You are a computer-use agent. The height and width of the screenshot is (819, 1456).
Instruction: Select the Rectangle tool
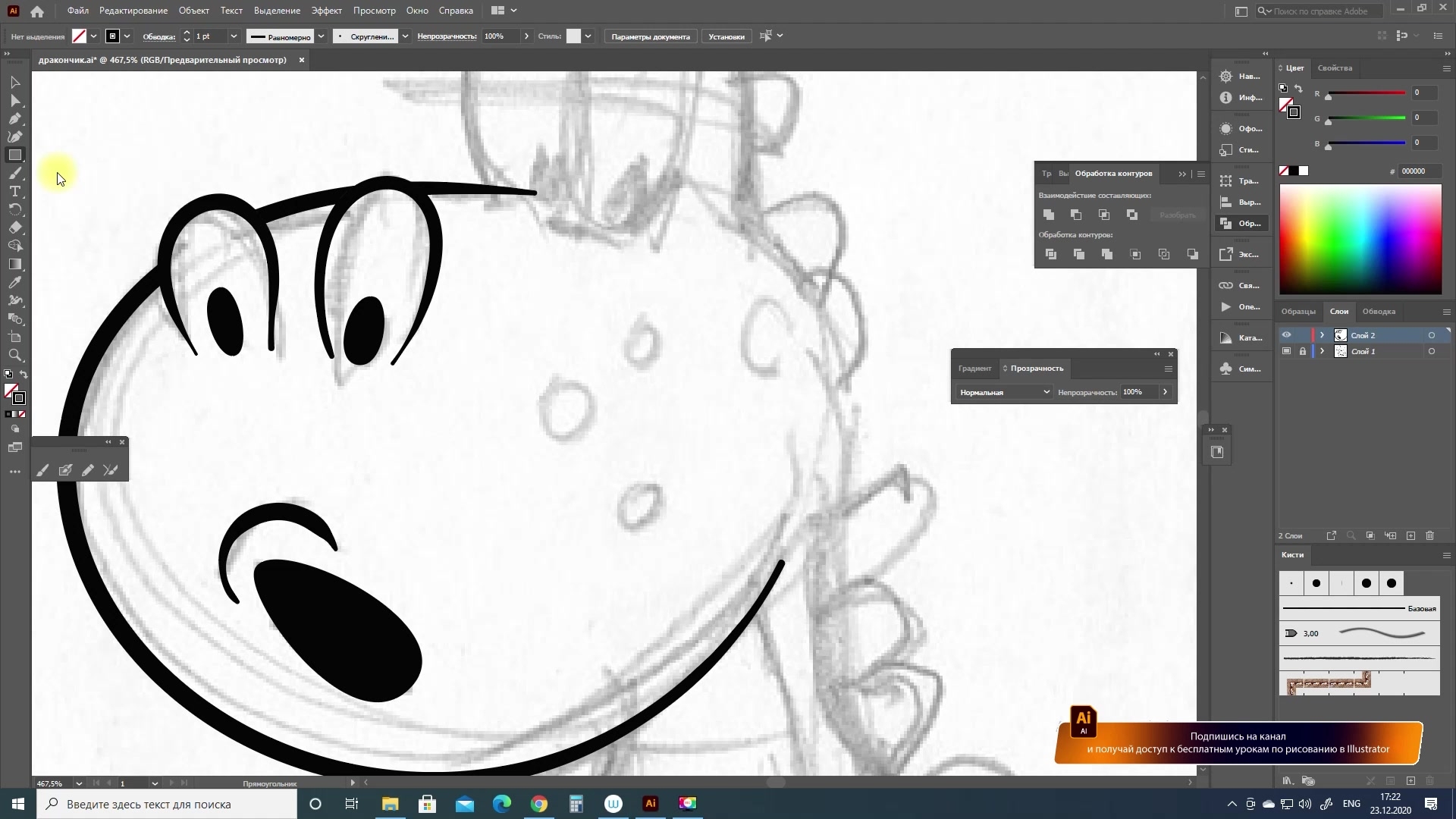pos(15,155)
